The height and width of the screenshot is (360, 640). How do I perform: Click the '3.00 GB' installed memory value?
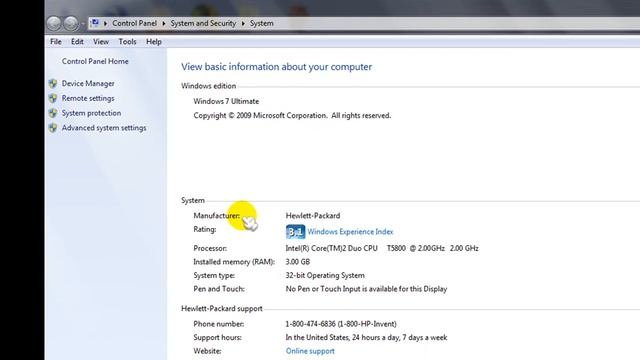[x=298, y=262]
